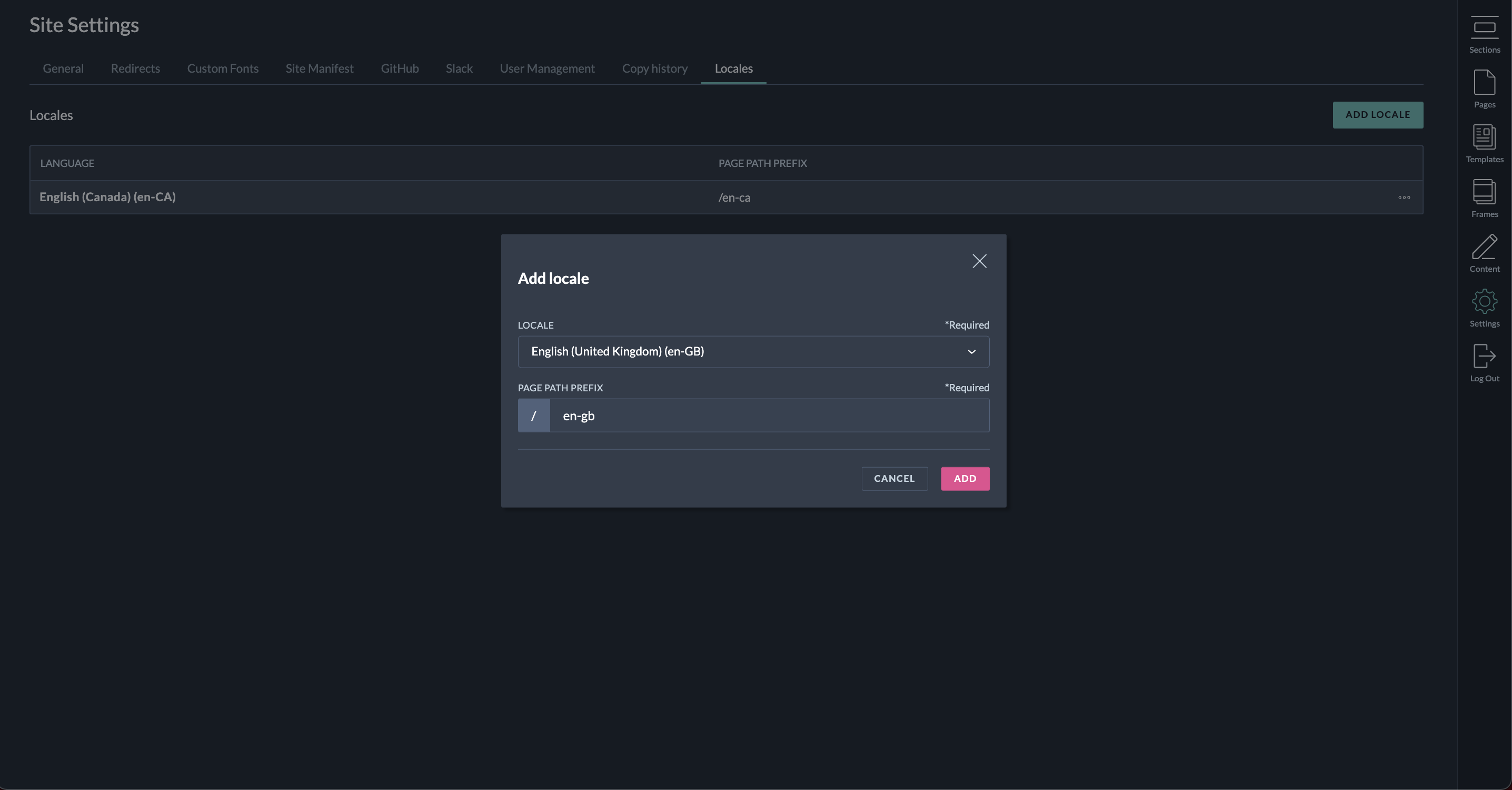Select the English (Canada) locale row
Viewport: 1512px width, 790px height.
107,197
